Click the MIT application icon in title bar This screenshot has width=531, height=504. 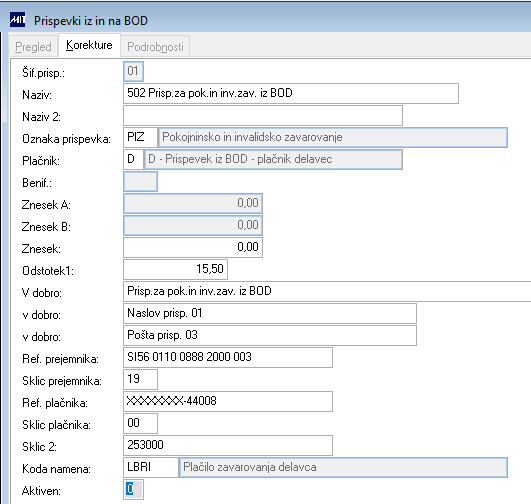(x=17, y=20)
